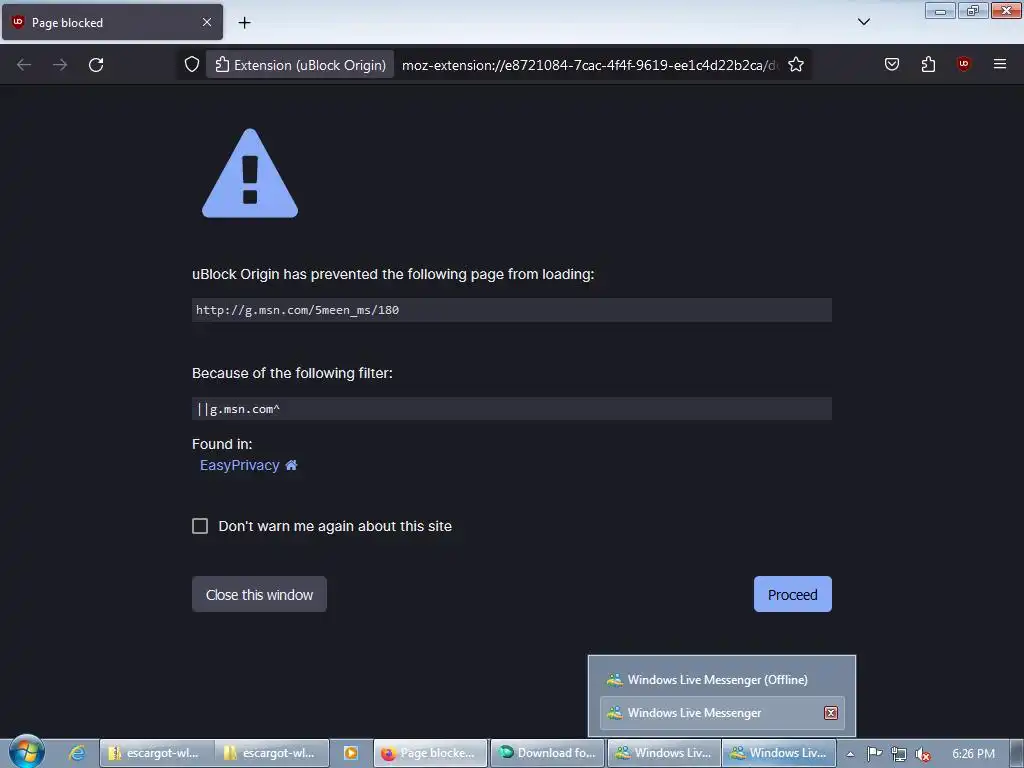Open network status tray icon
The height and width of the screenshot is (768, 1024).
point(899,754)
